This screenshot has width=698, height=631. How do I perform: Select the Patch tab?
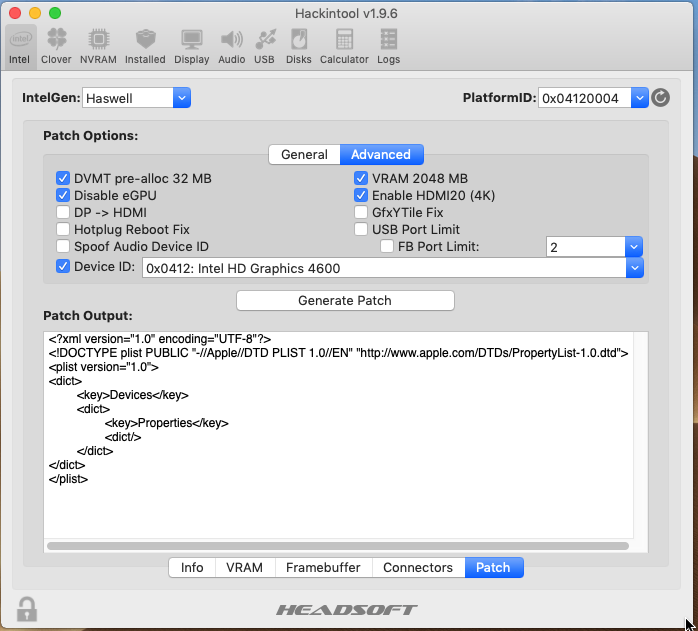494,567
